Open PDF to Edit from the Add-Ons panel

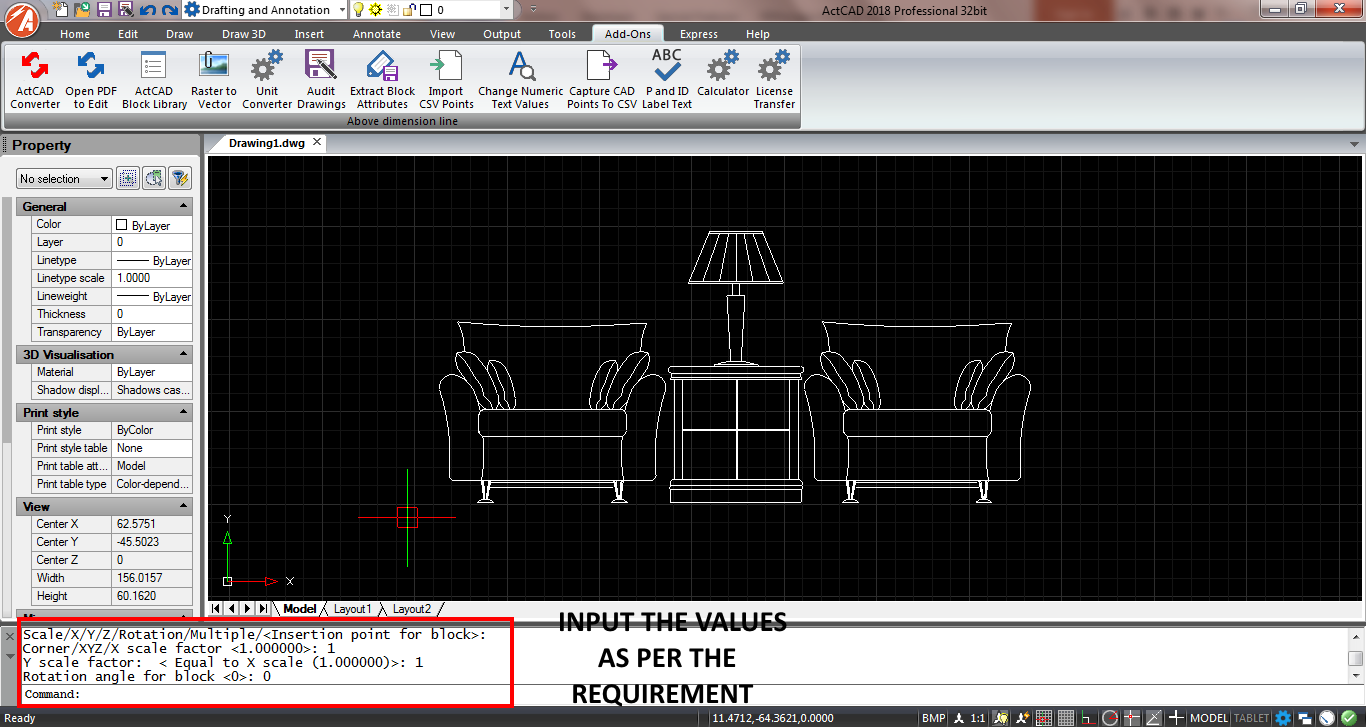[x=91, y=80]
